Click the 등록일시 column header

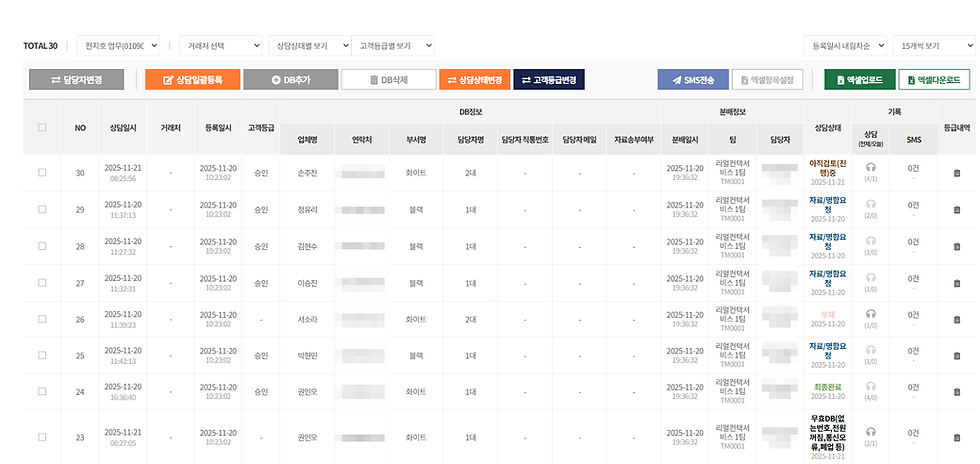click(x=218, y=128)
